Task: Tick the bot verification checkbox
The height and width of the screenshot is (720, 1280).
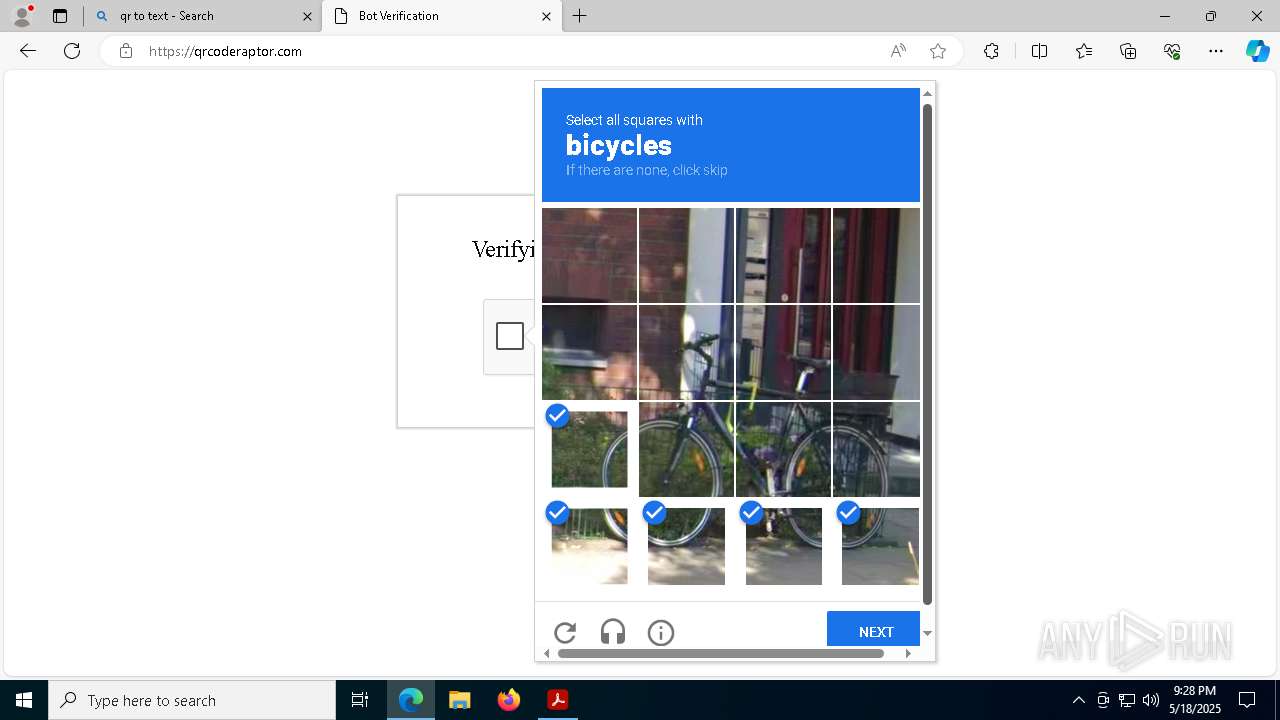Action: (510, 336)
